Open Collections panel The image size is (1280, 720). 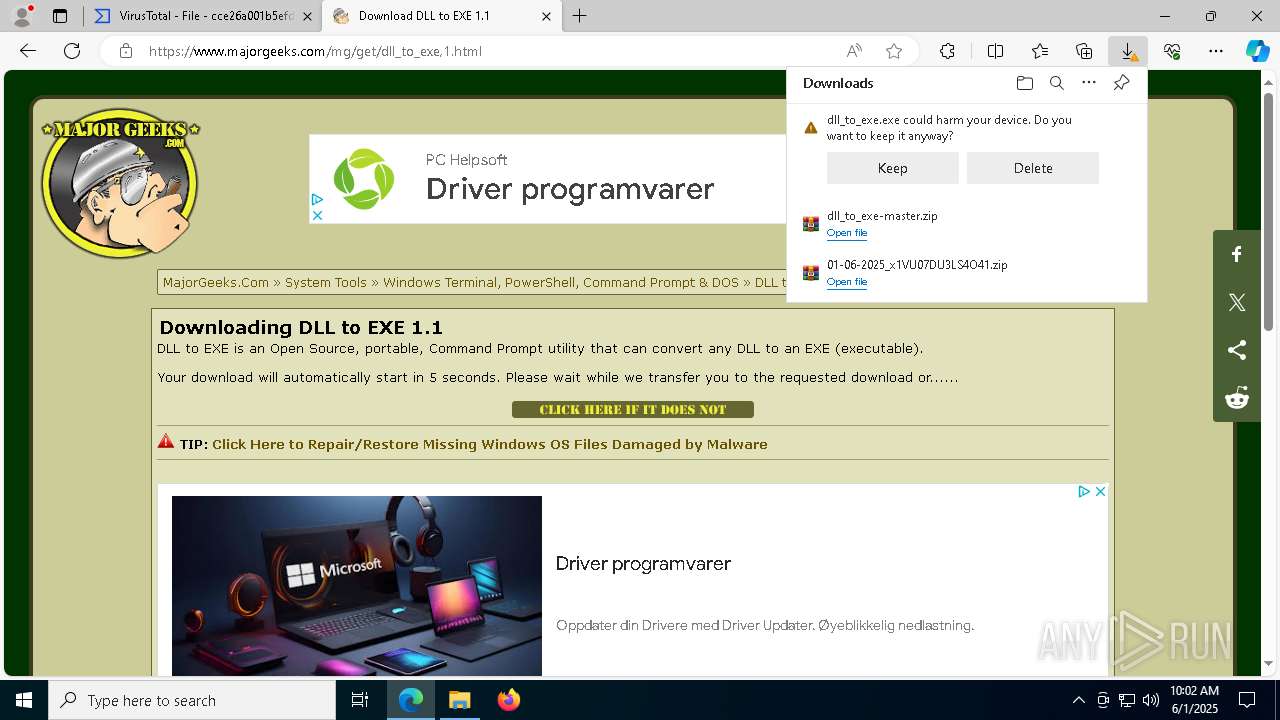coord(1084,51)
